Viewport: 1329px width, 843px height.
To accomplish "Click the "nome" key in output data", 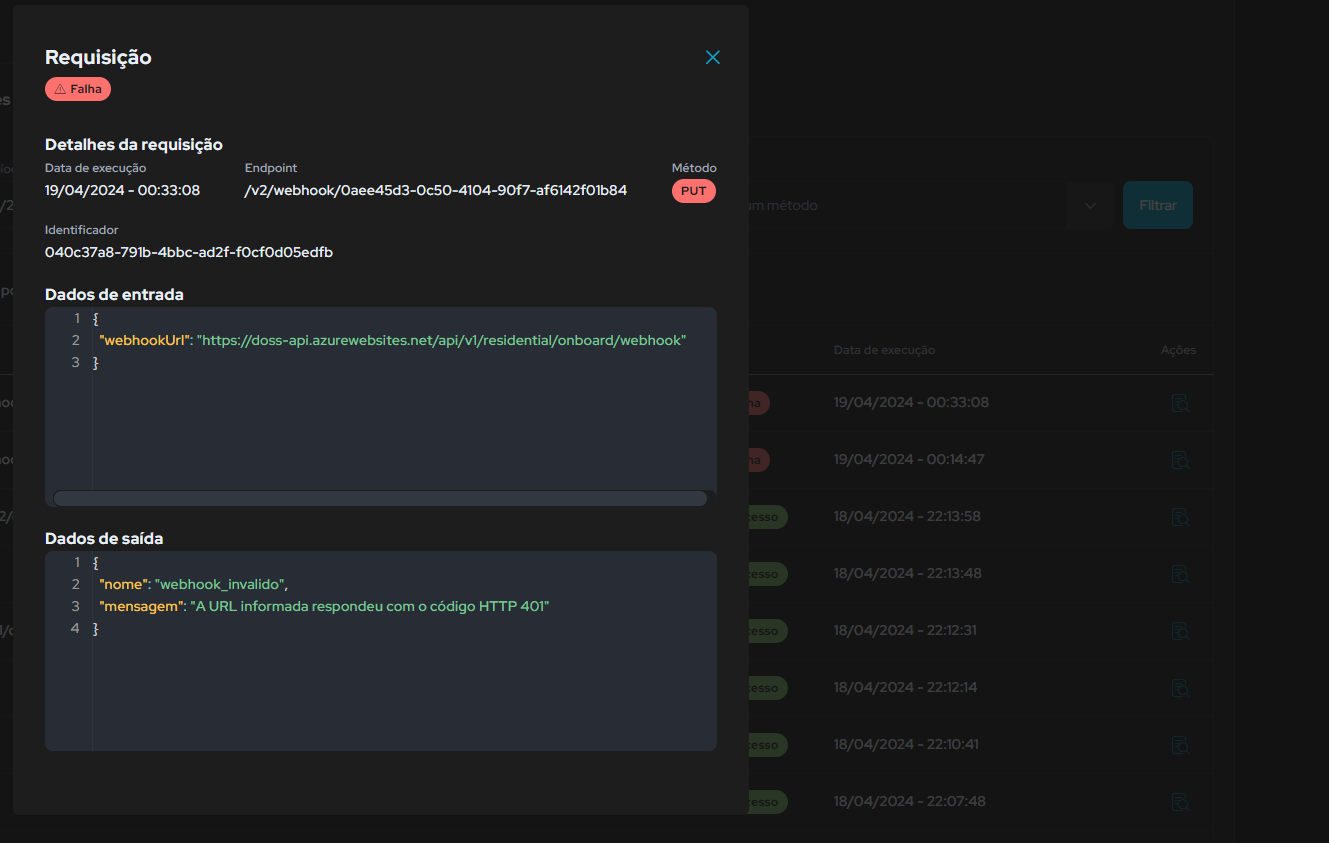I will click(124, 584).
